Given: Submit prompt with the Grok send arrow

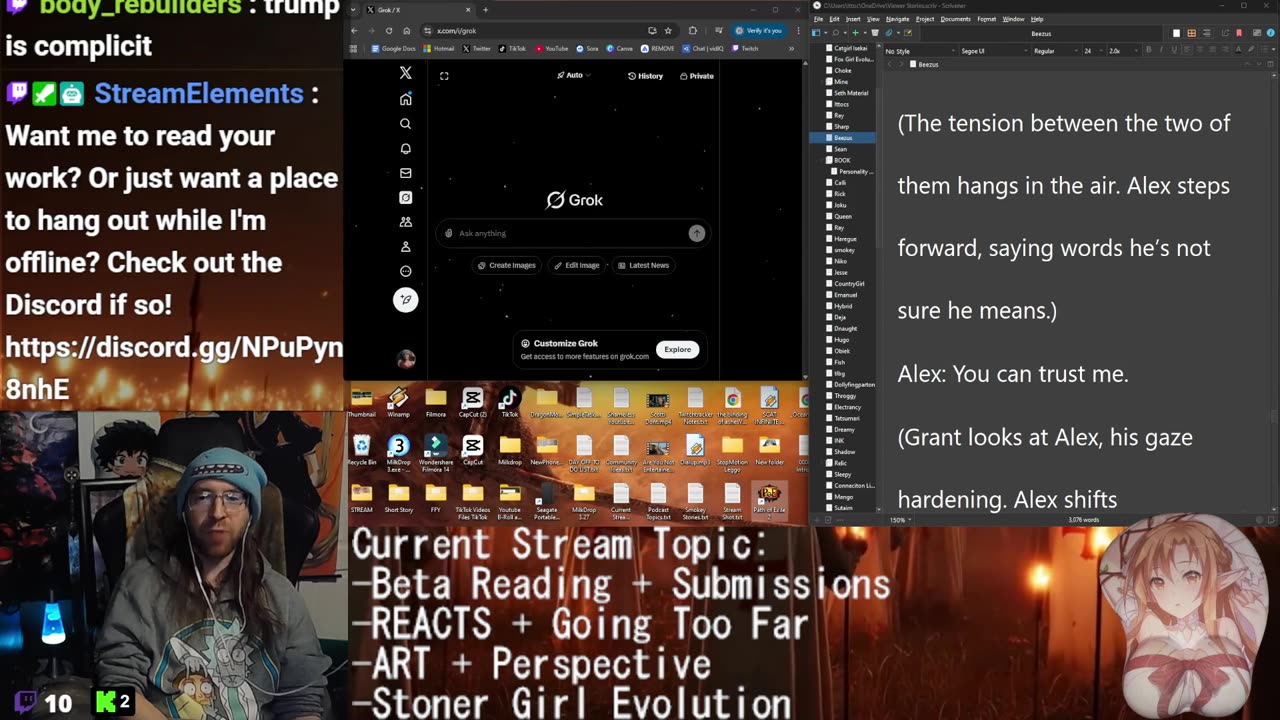Looking at the screenshot, I should tap(696, 233).
